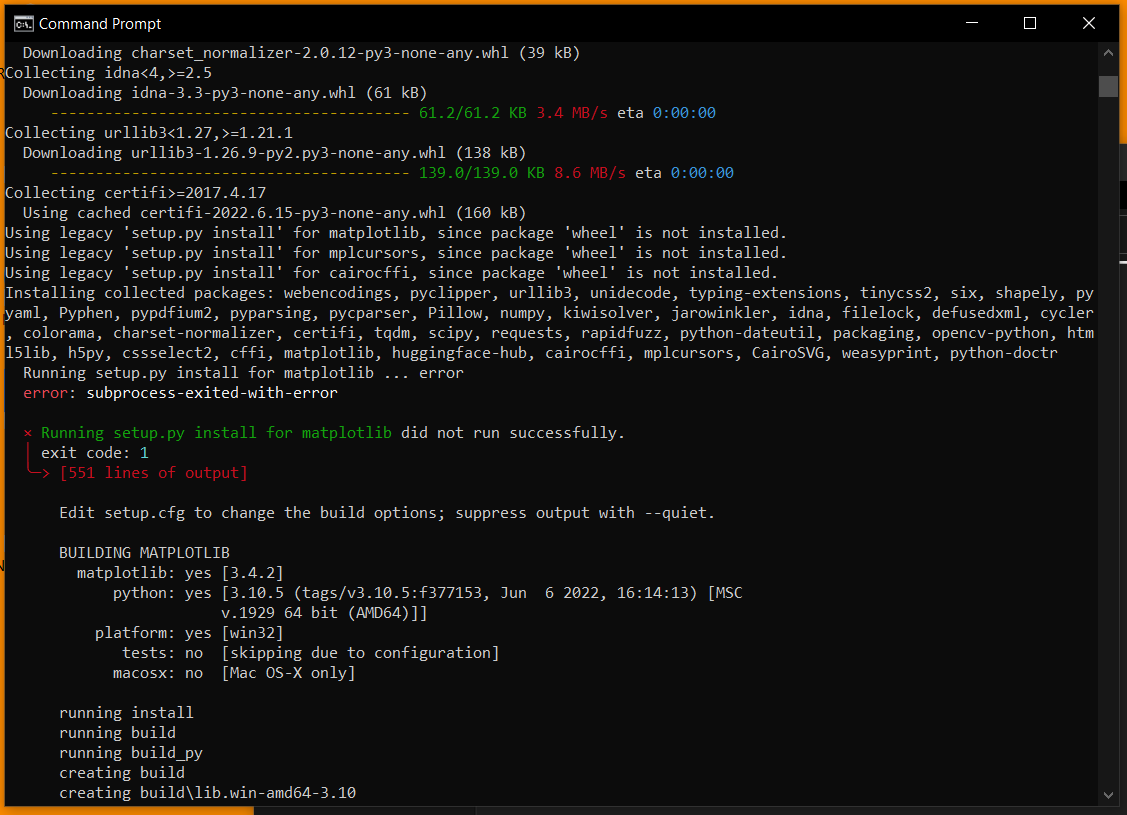Click the 'creating build\lib.win-amd64-3.10' line
This screenshot has width=1127, height=815.
tap(207, 793)
